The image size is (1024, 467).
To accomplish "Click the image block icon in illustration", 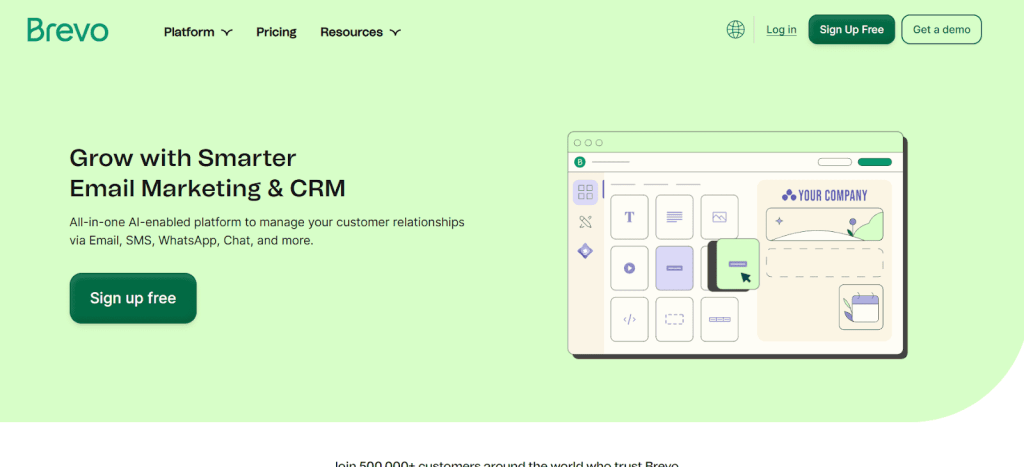I will [x=719, y=217].
